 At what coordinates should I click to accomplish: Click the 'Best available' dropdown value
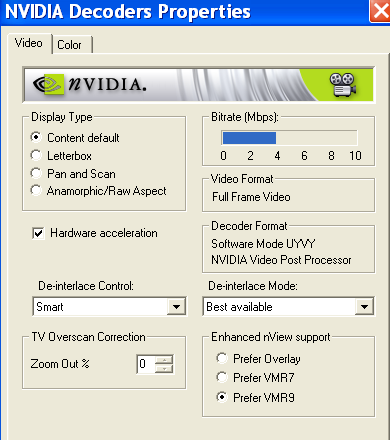point(239,307)
